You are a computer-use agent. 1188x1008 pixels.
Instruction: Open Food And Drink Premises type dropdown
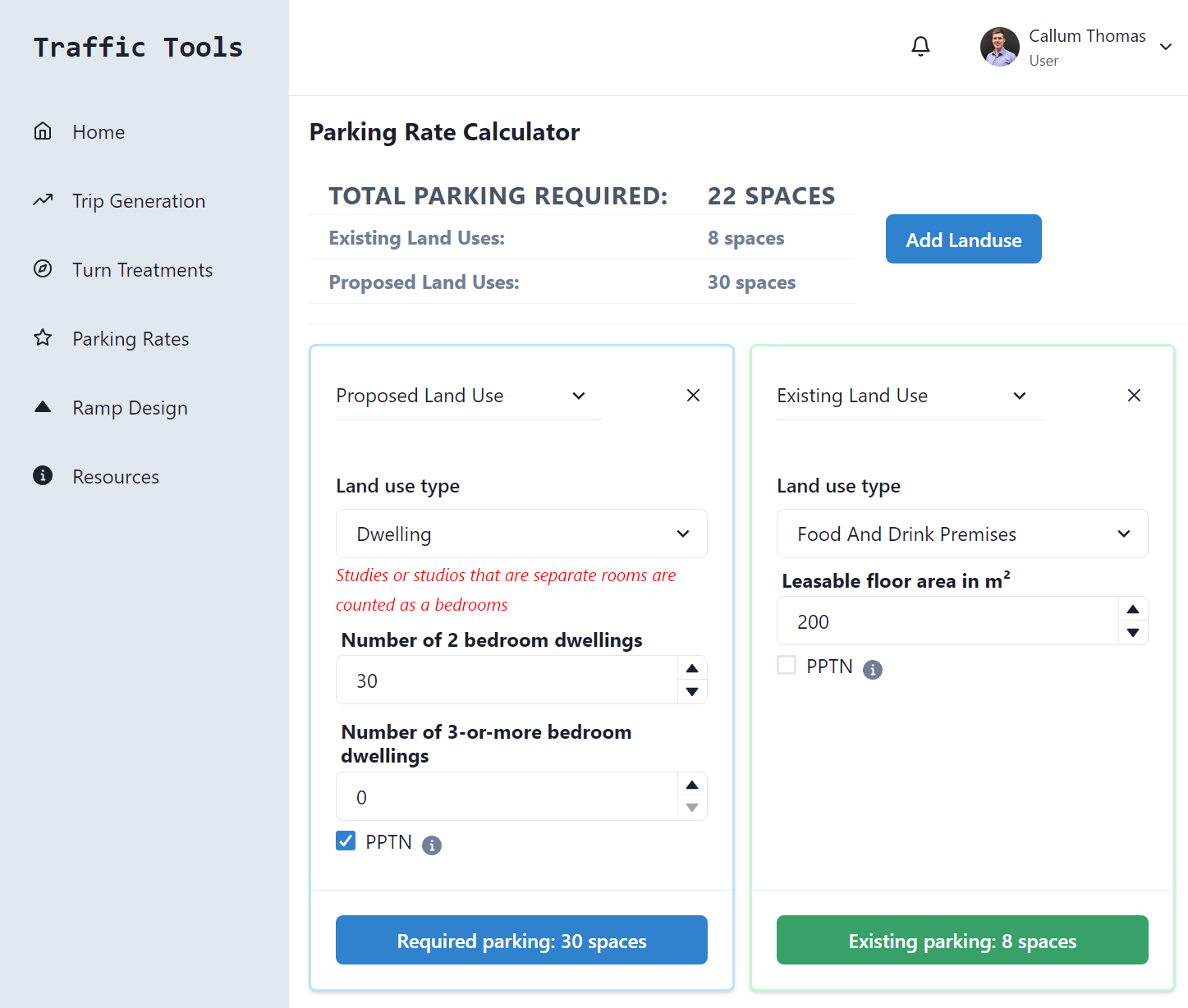click(962, 534)
